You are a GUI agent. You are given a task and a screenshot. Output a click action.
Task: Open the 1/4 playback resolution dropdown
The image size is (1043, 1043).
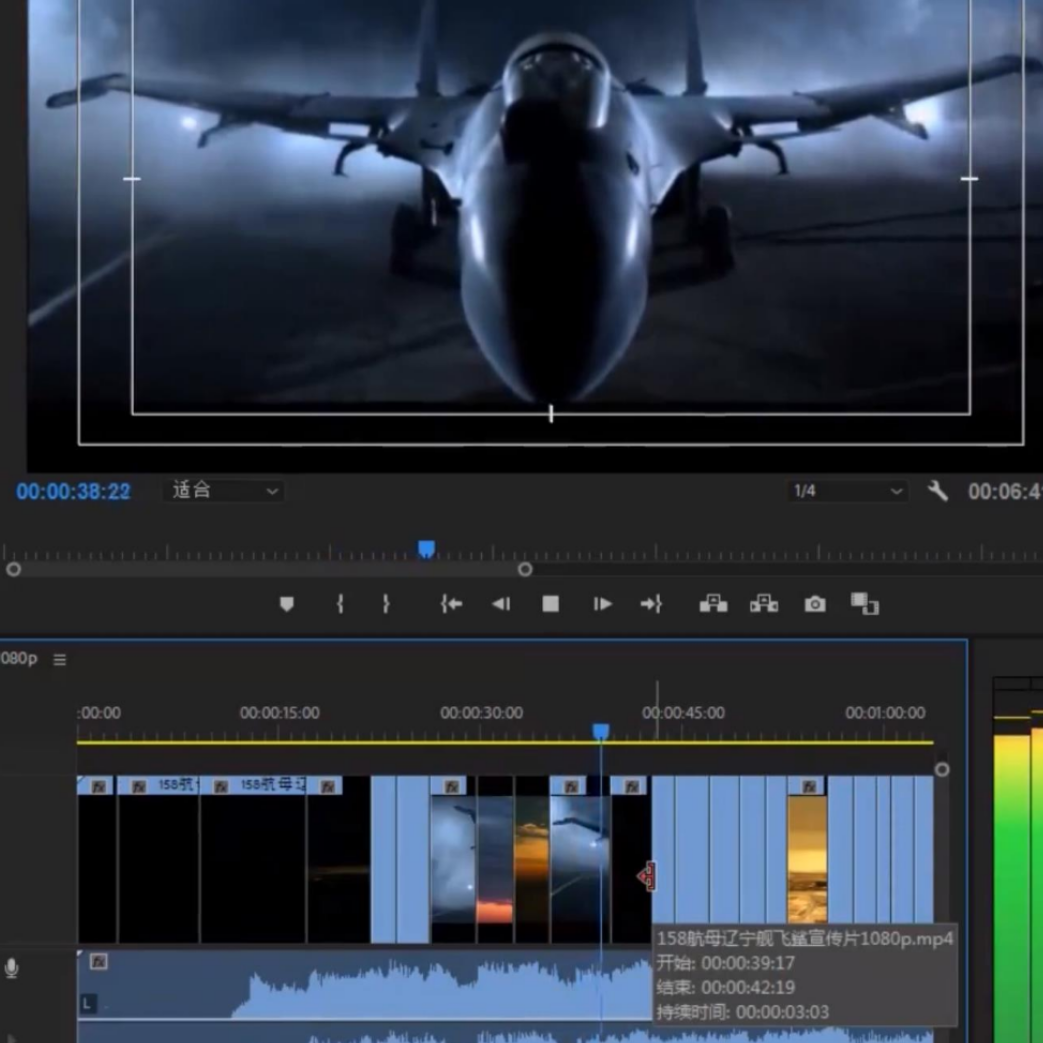(847, 492)
